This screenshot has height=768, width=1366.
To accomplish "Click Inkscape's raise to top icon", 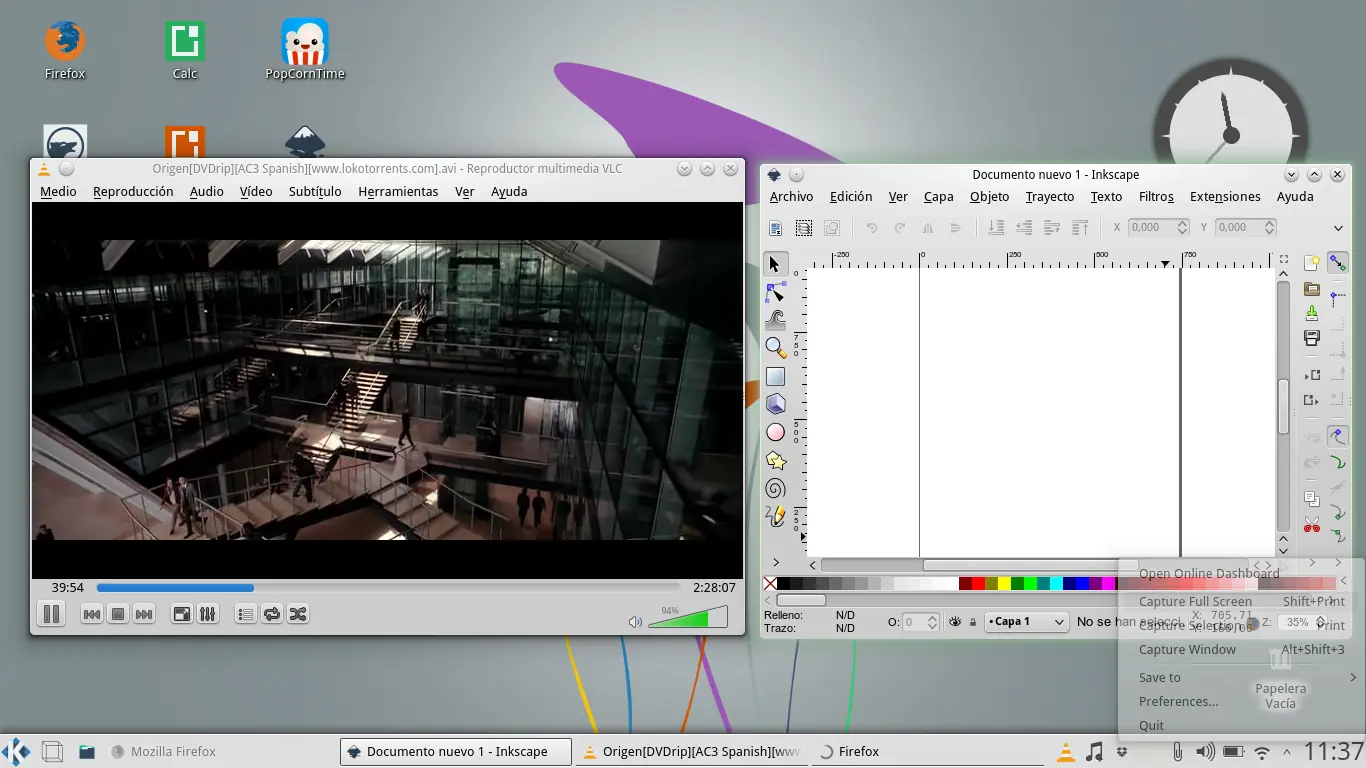I will coord(1080,228).
